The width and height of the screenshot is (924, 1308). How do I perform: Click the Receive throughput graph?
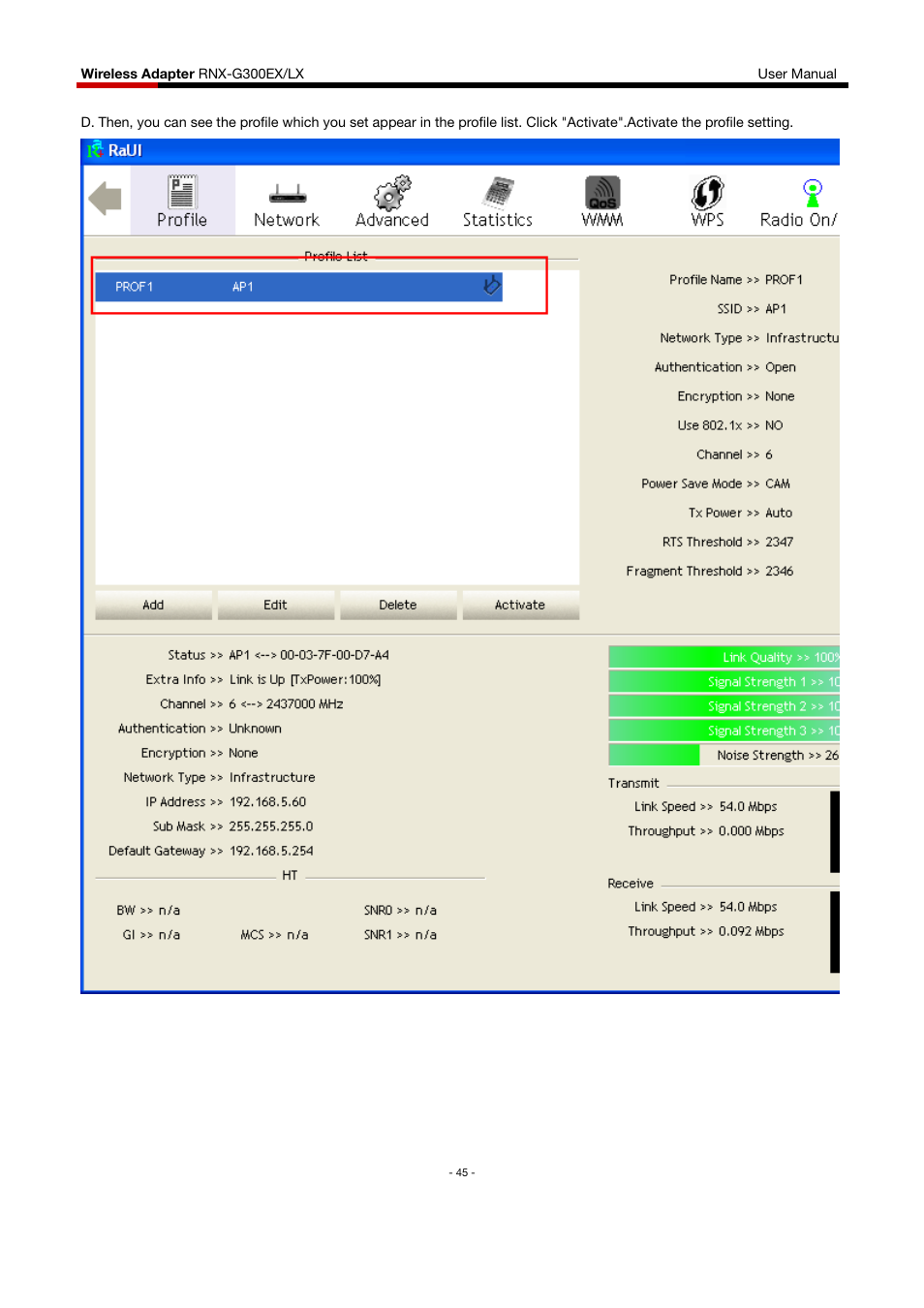tap(835, 931)
